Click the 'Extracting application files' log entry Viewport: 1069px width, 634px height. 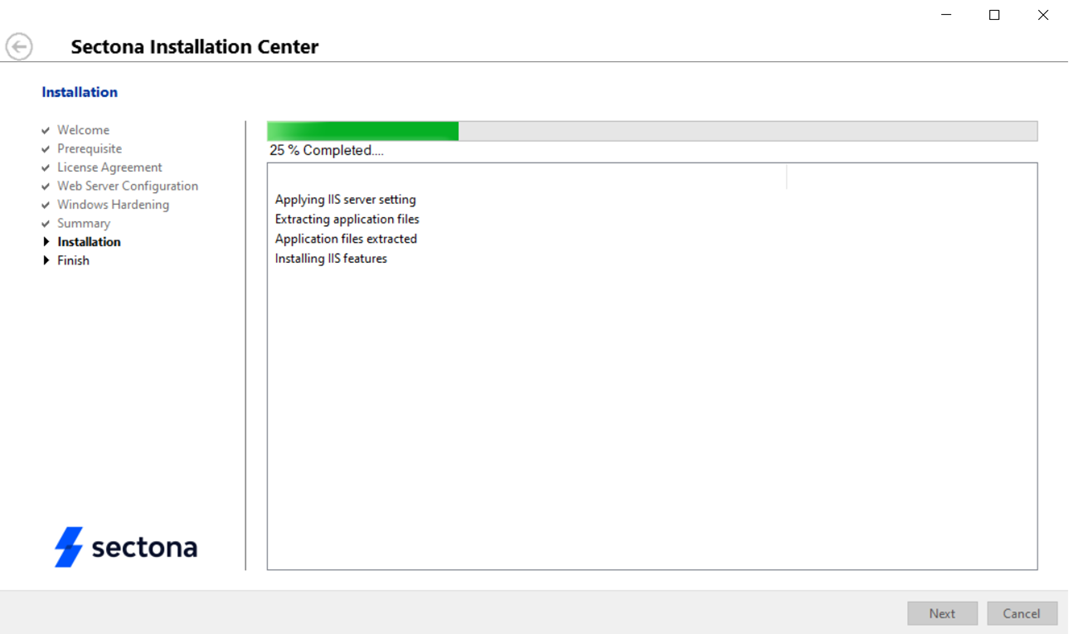347,219
